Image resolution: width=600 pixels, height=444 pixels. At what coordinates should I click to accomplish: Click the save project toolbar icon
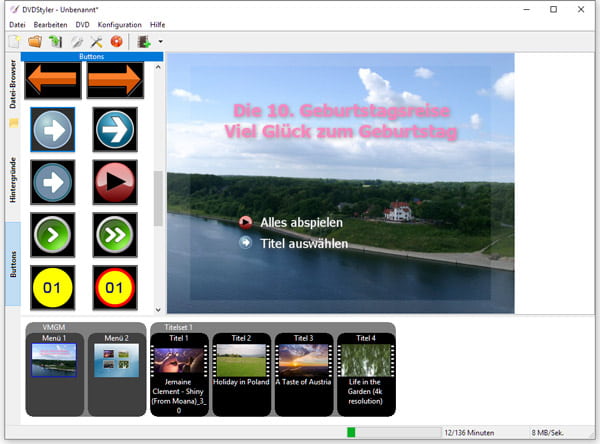pos(55,42)
